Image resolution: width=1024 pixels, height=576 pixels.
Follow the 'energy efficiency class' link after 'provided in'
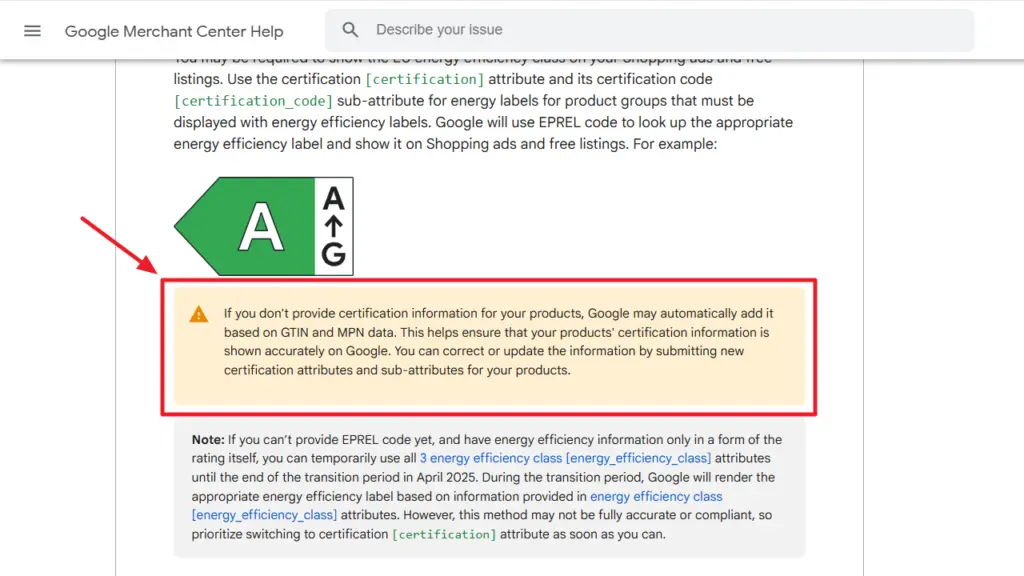click(656, 496)
